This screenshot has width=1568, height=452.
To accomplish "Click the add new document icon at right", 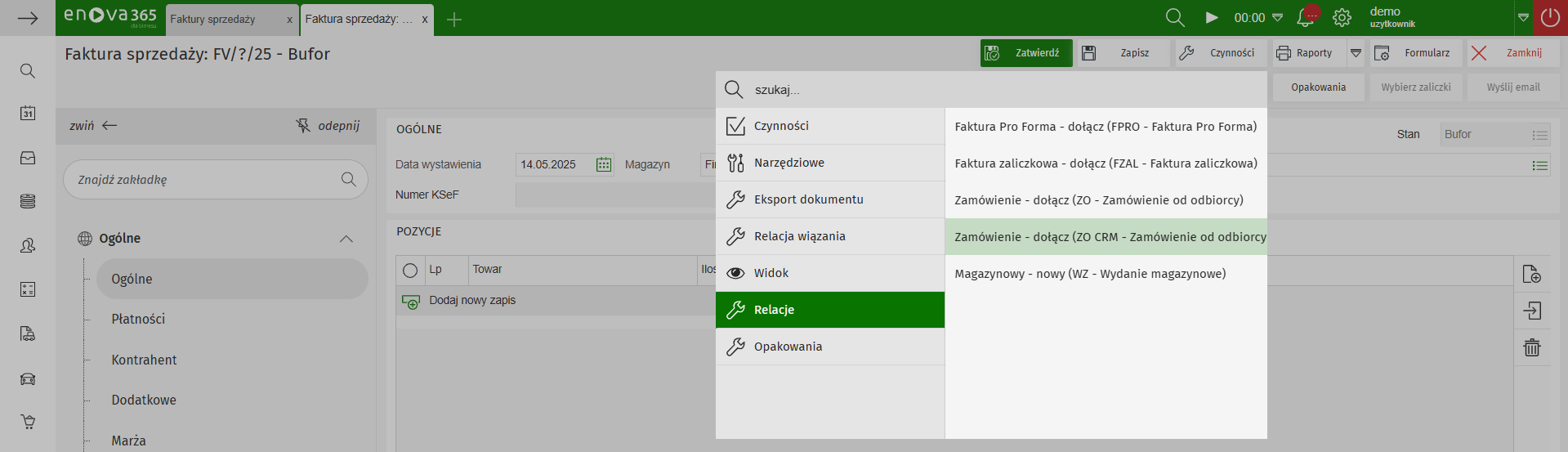I will [x=1532, y=274].
